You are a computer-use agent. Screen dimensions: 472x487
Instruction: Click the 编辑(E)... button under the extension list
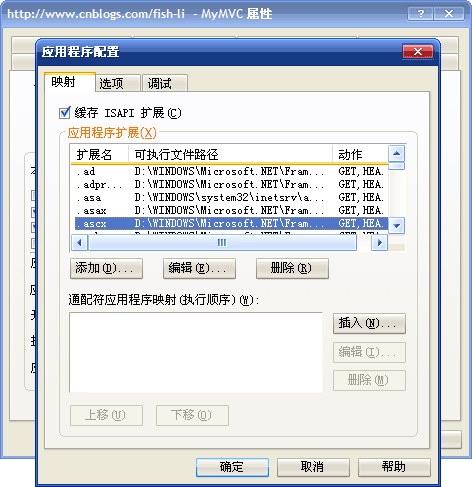click(199, 268)
